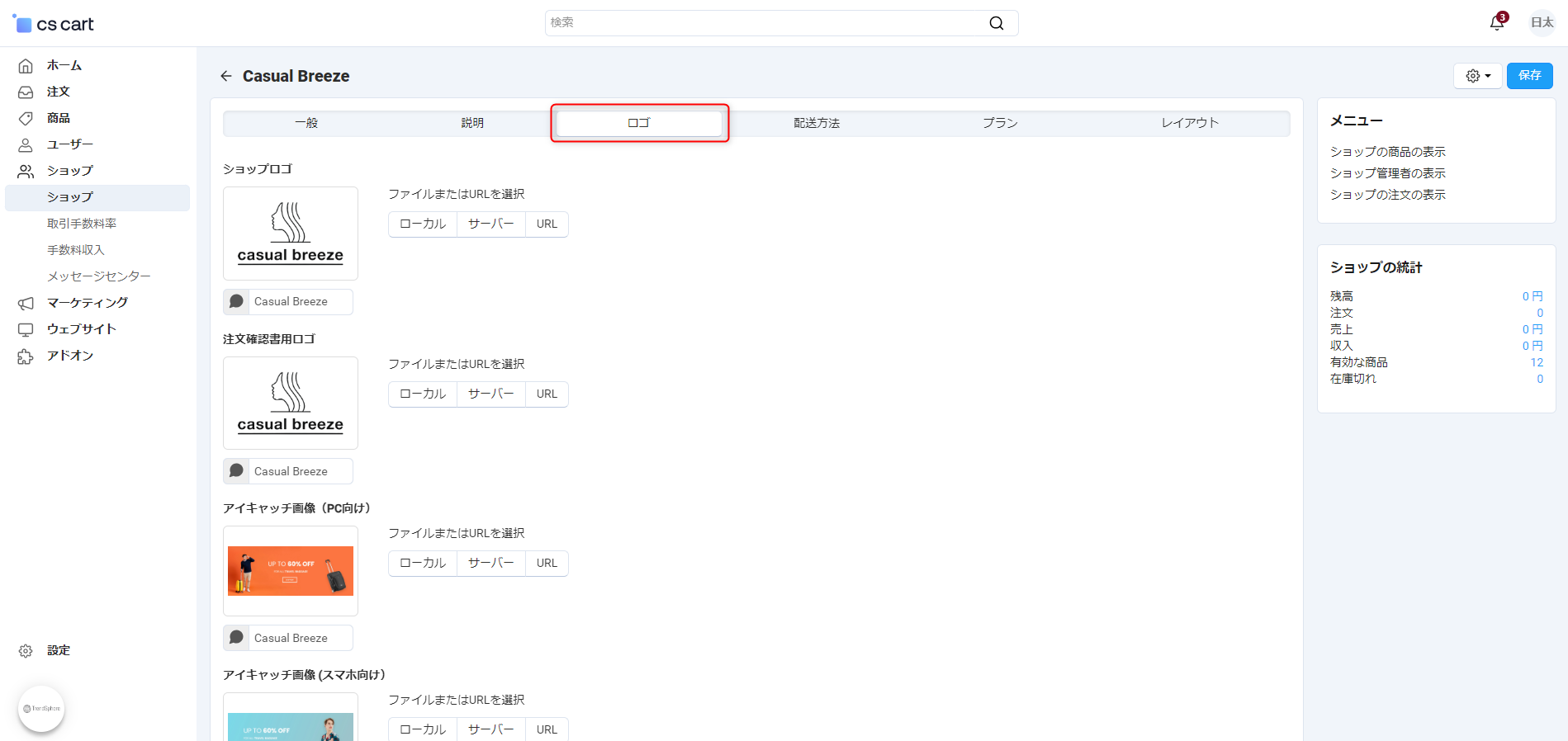Click the search magnifier icon
The height and width of the screenshot is (741, 1568).
point(997,23)
